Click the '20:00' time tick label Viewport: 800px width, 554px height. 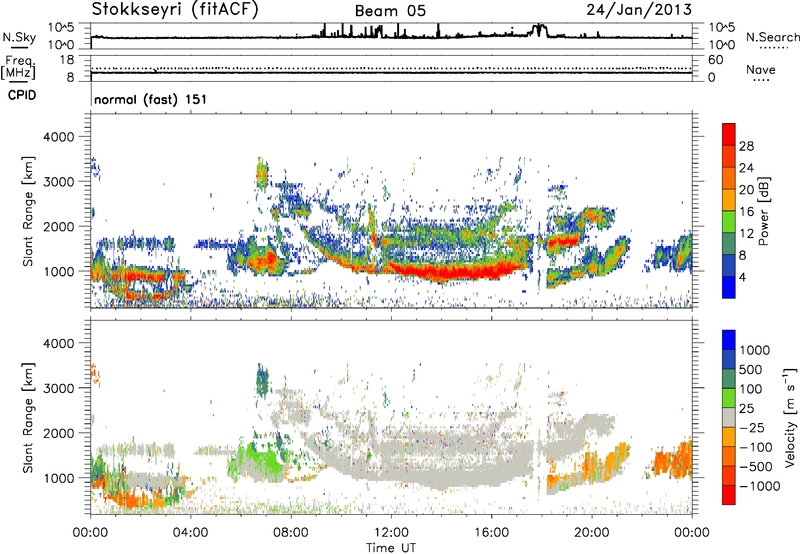click(591, 533)
